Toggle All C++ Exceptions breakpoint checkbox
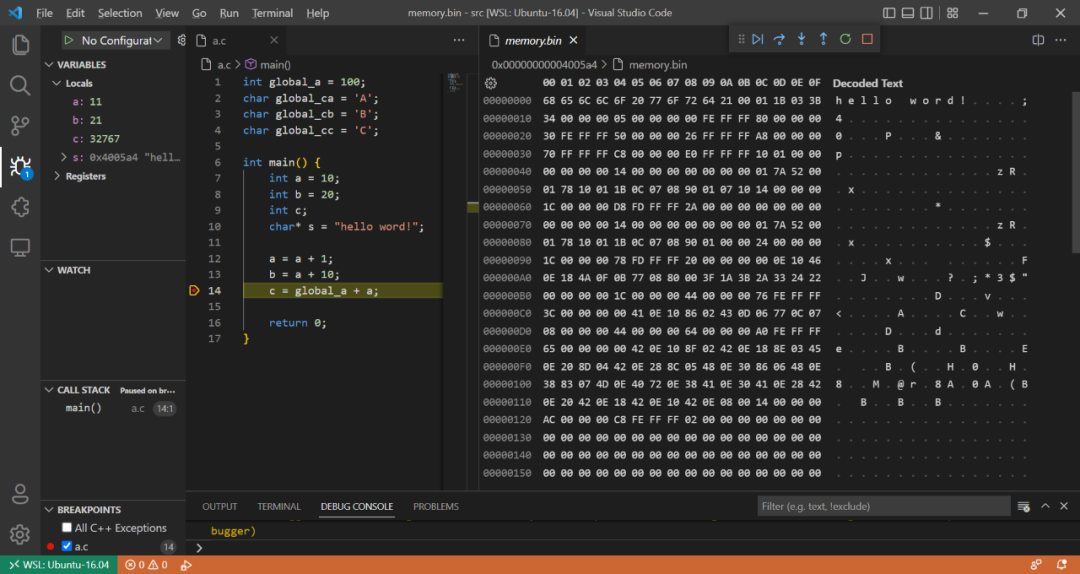 pos(67,528)
